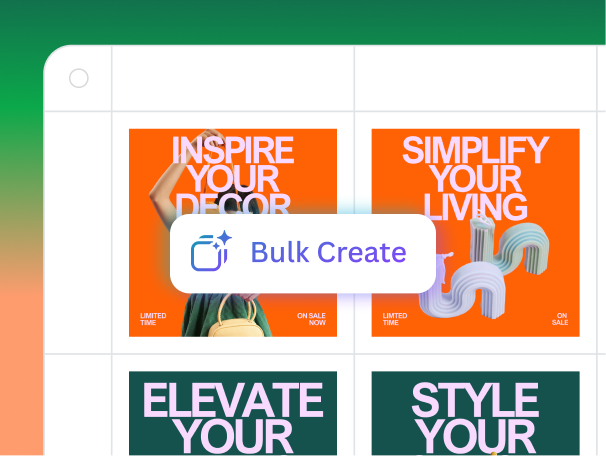Viewport: 606px width, 456px height.
Task: Click LIMITED TIME text on Simplify design
Action: pos(395,319)
